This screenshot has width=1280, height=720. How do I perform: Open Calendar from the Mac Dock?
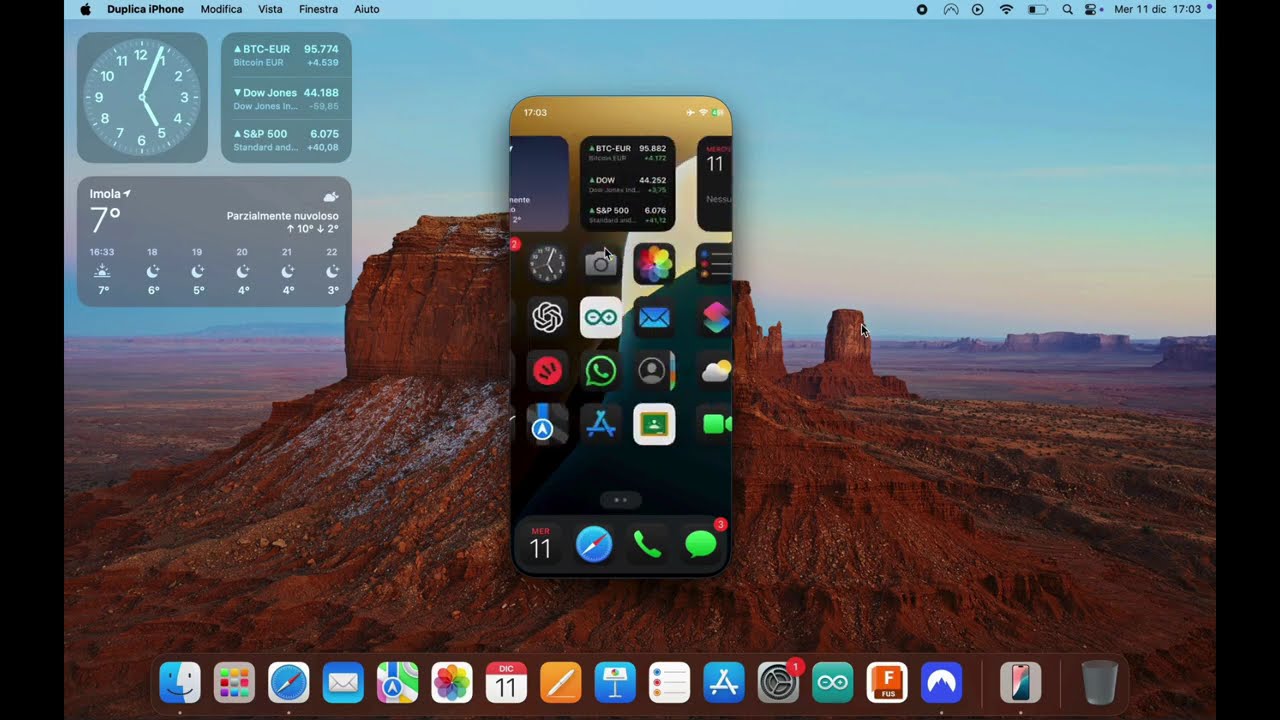[506, 683]
